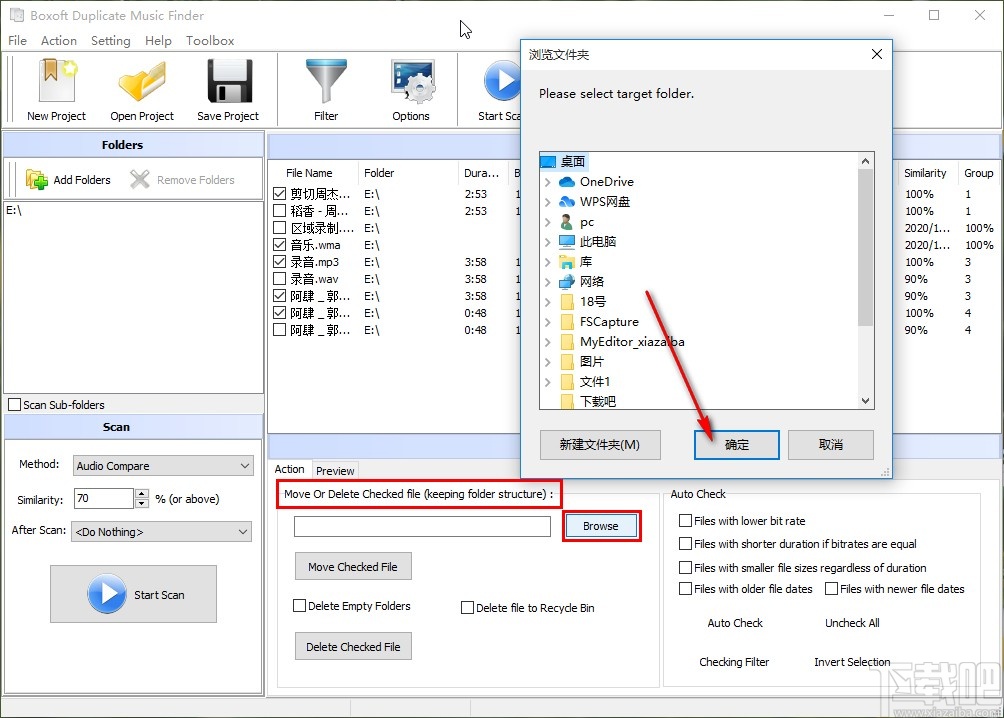
Task: Click the Move Checked File button
Action: point(353,567)
